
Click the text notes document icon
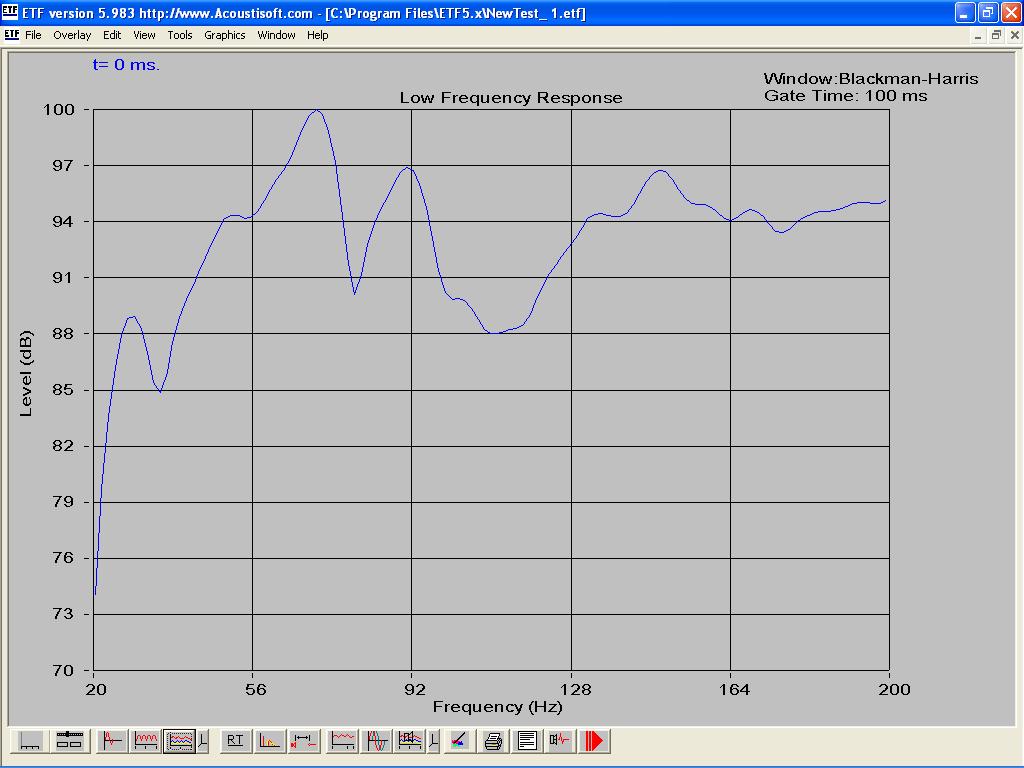pyautogui.click(x=527, y=741)
